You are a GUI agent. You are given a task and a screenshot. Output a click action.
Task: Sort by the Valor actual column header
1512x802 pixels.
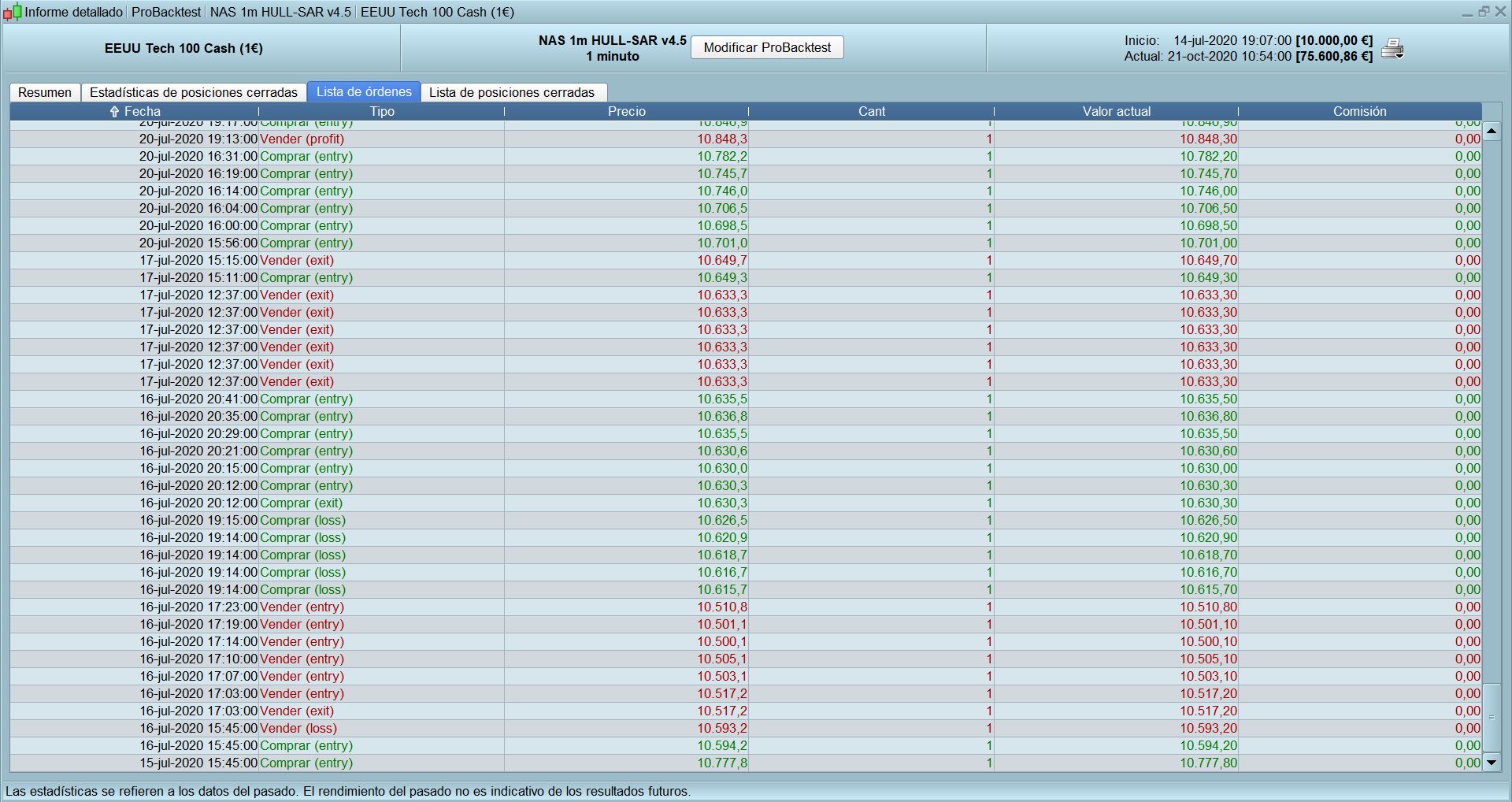(1117, 112)
